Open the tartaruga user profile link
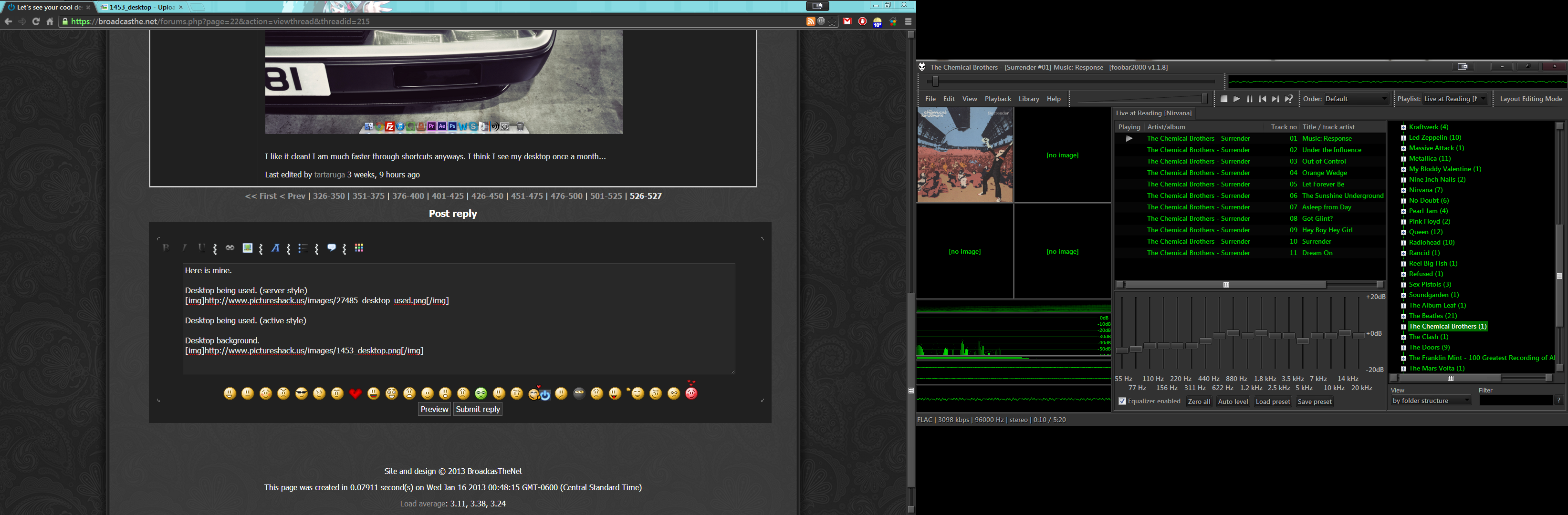The width and height of the screenshot is (1568, 515). (329, 175)
